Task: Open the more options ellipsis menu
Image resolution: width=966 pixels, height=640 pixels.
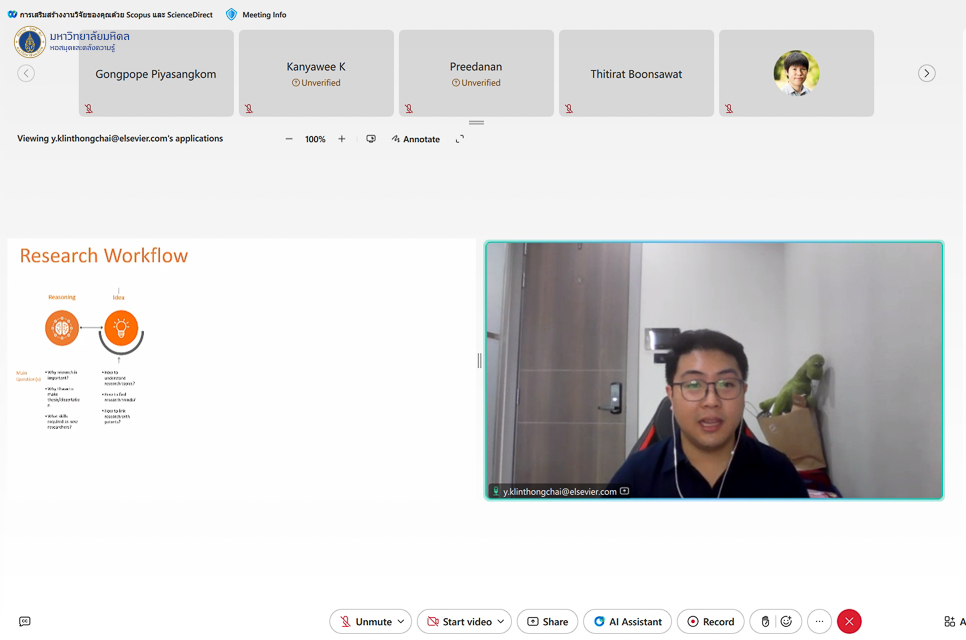Action: click(819, 621)
